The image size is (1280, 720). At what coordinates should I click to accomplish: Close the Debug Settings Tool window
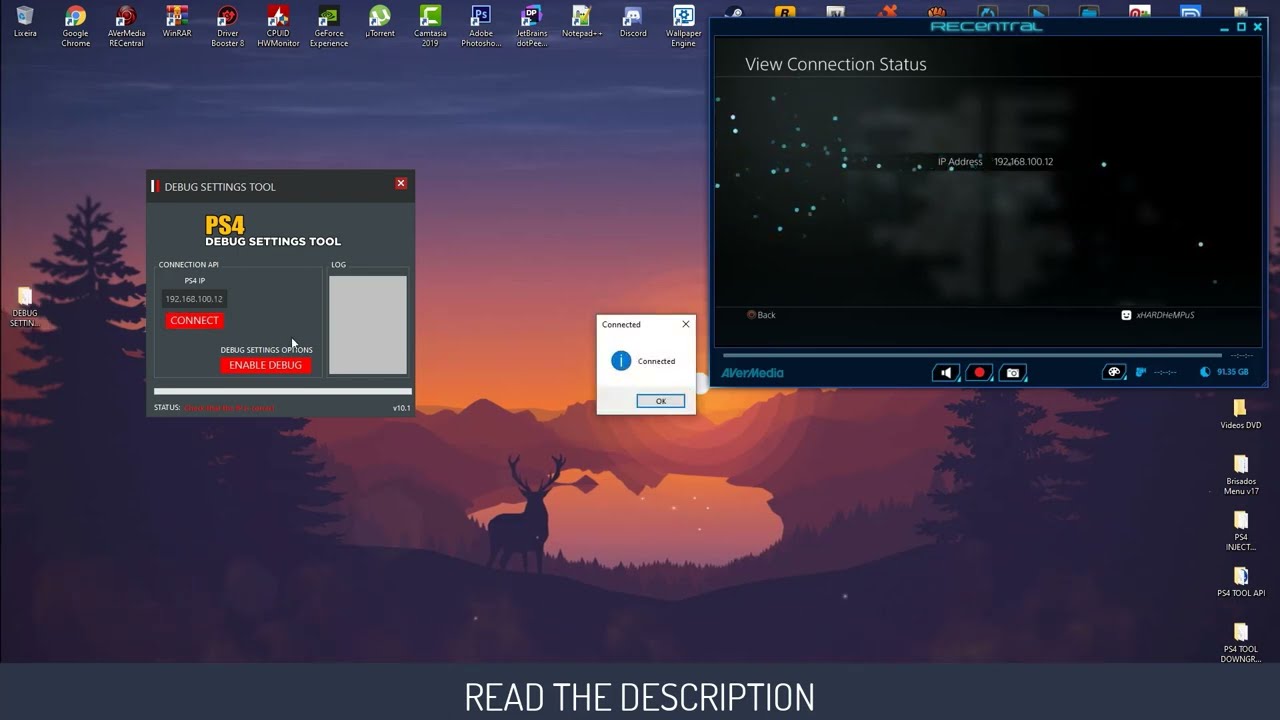coord(401,184)
